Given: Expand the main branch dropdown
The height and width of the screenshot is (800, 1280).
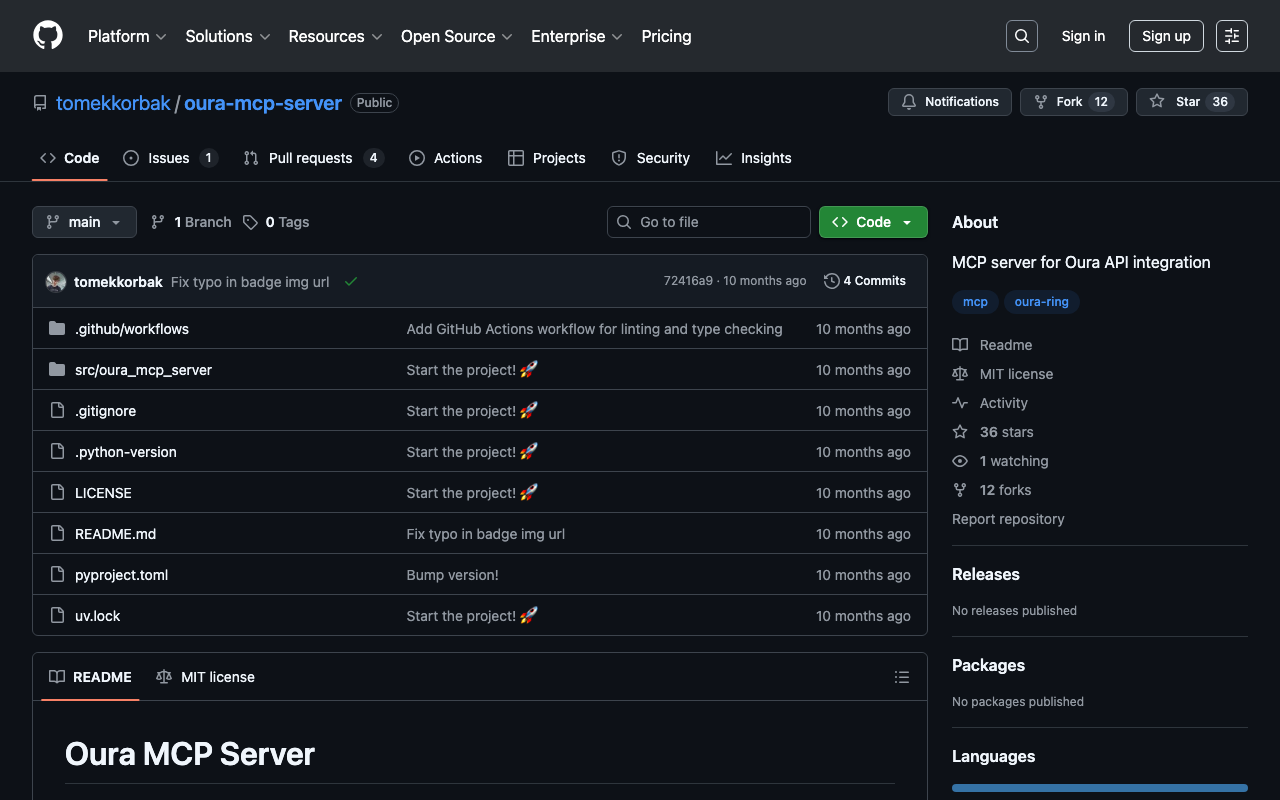Looking at the screenshot, I should (84, 222).
